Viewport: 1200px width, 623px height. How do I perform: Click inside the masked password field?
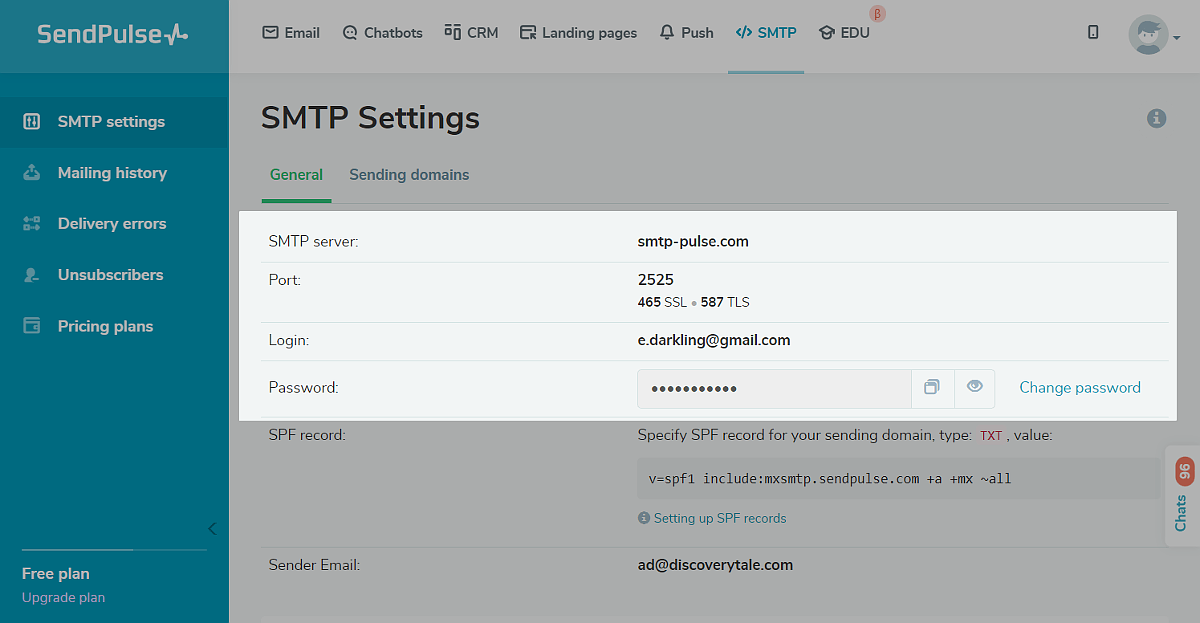click(x=775, y=388)
